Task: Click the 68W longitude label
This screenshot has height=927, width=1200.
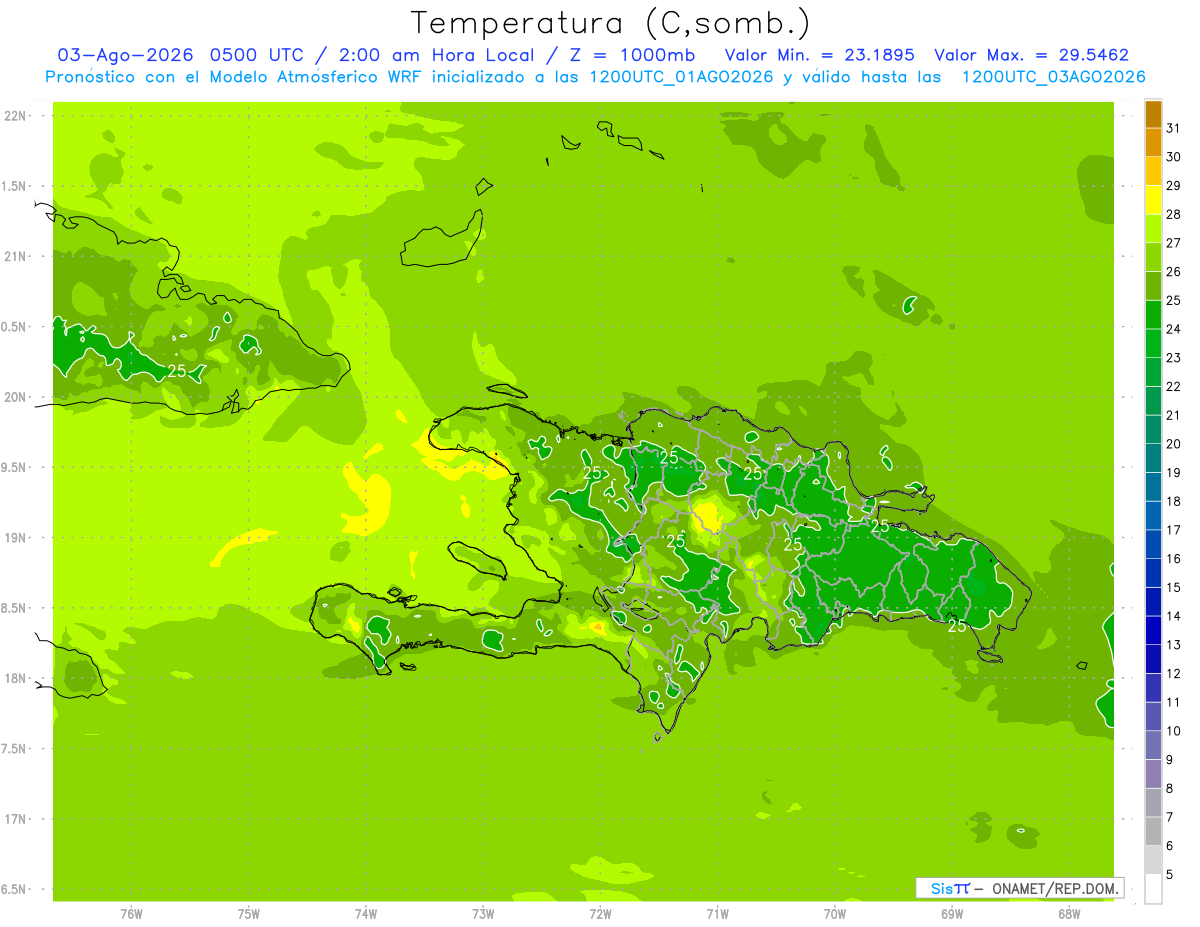Action: 1069,914
